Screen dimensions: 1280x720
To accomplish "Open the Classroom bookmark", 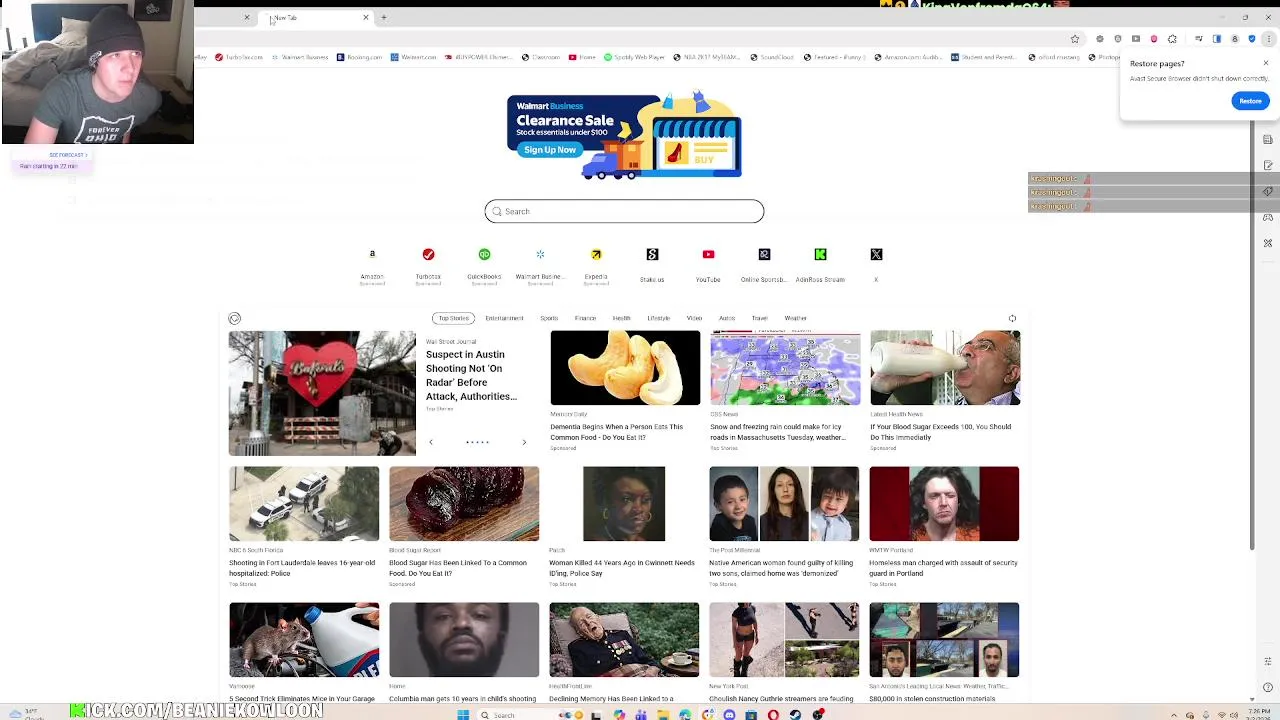I will 541,57.
